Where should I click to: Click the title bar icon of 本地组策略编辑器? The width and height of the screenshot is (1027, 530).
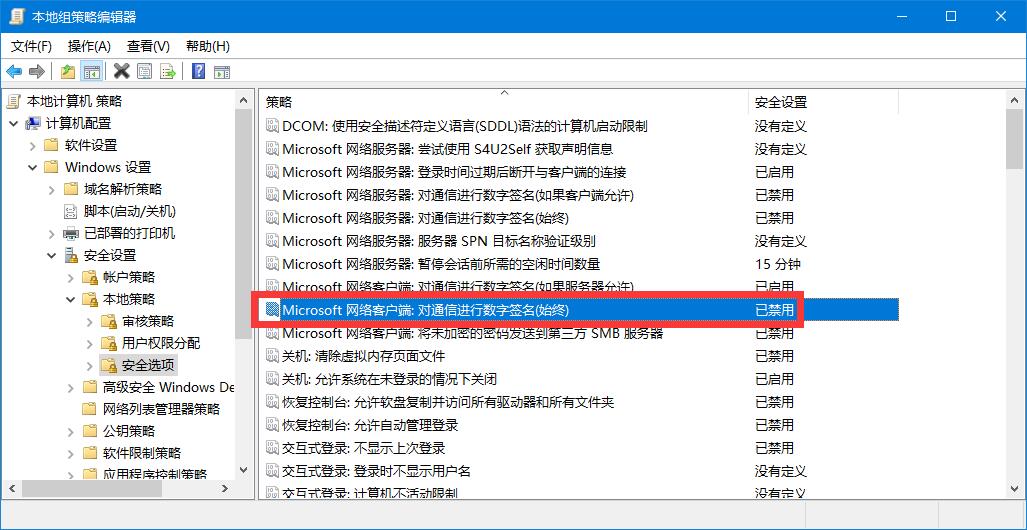15,17
